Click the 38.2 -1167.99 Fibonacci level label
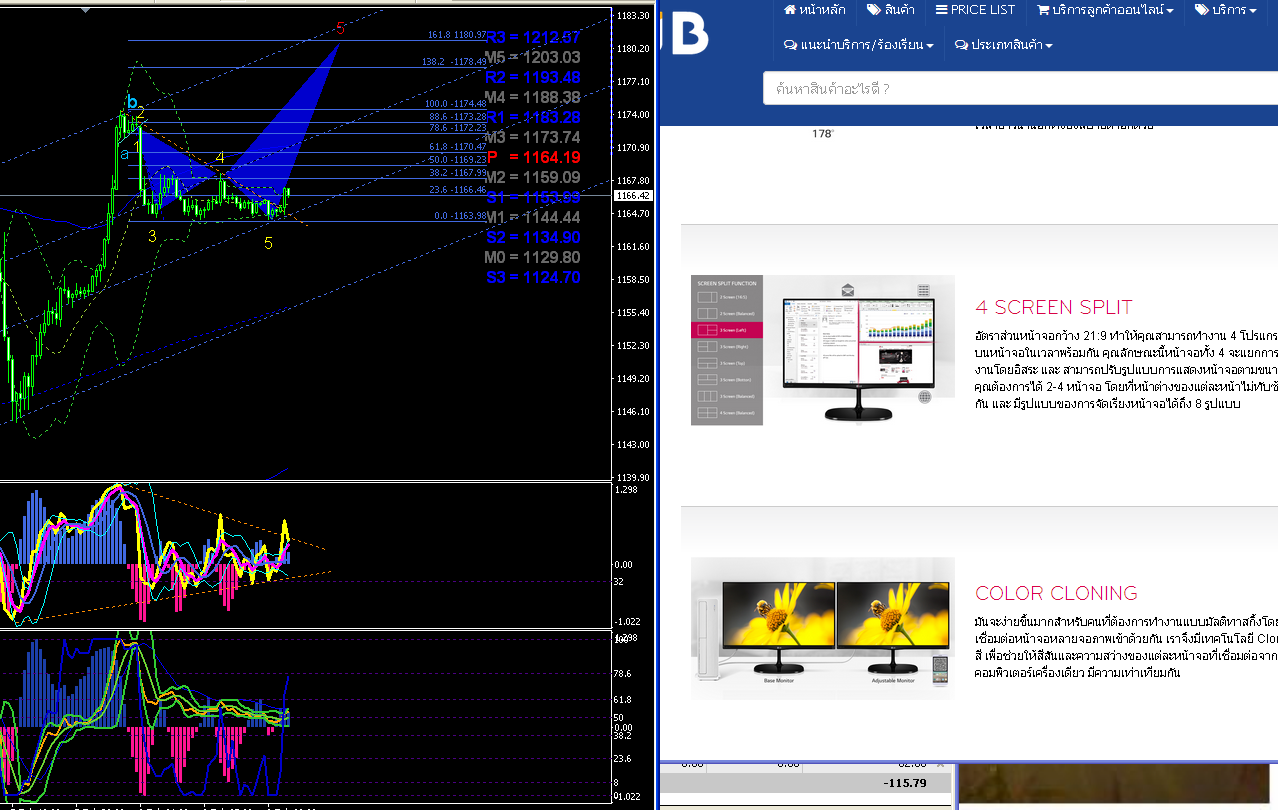Image resolution: width=1278 pixels, height=810 pixels. [x=457, y=173]
